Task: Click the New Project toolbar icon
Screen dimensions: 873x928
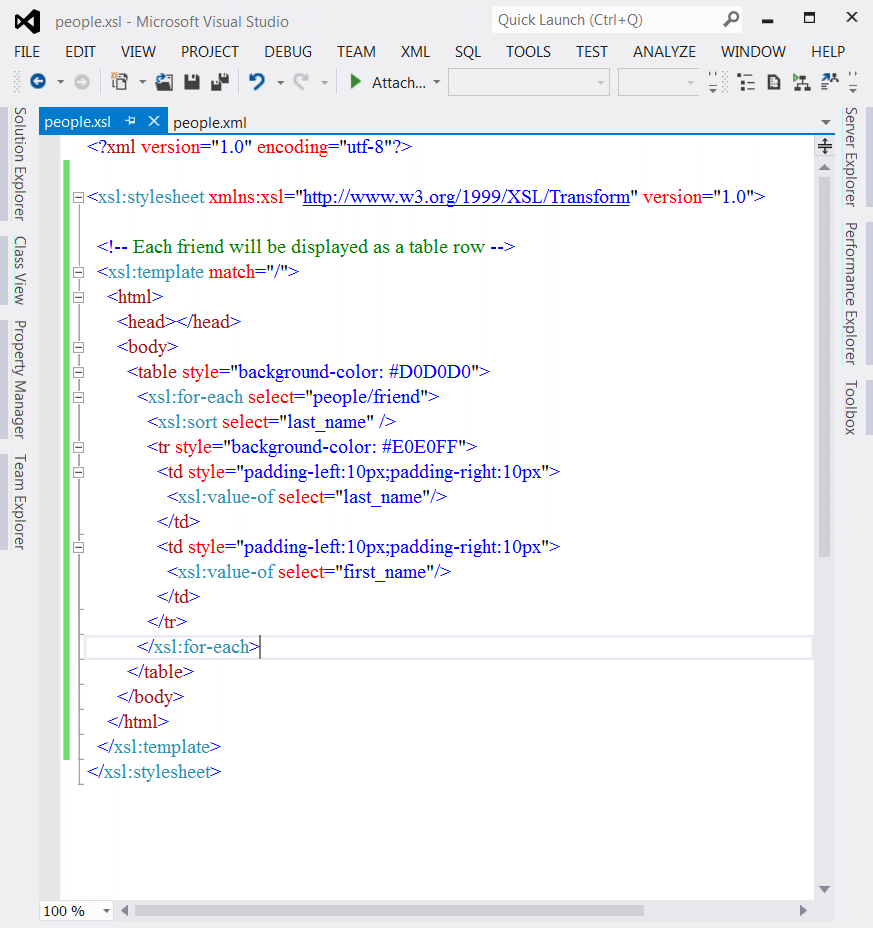Action: point(120,81)
